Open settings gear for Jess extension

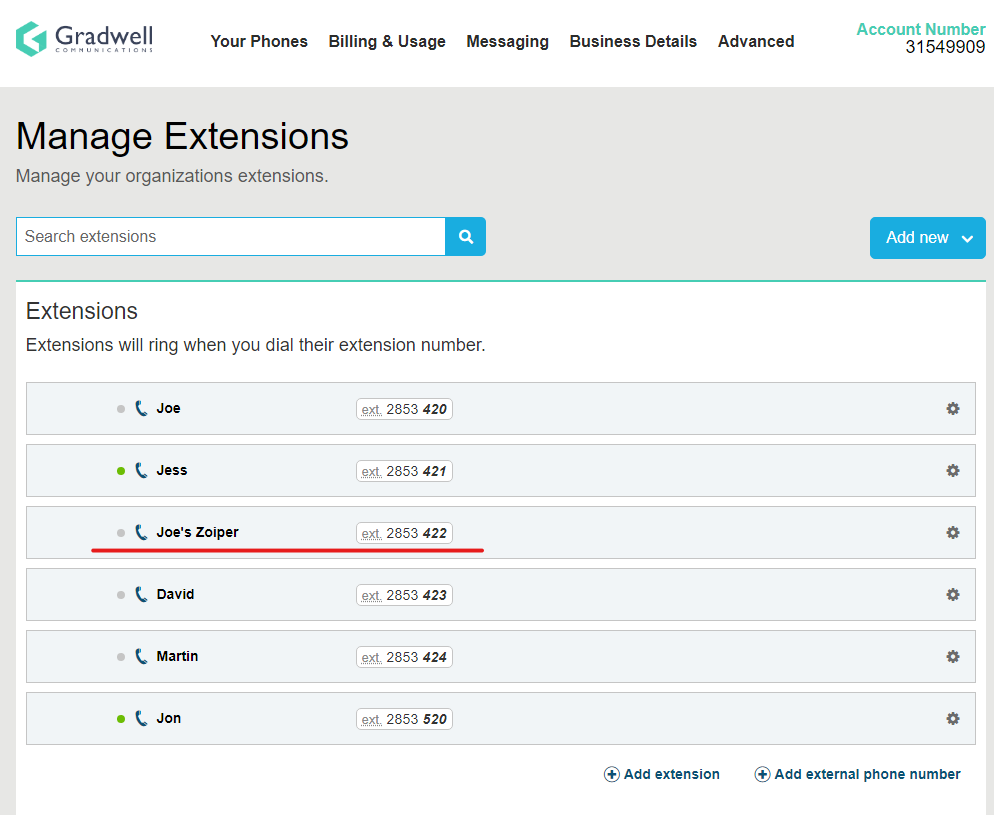pyautogui.click(x=952, y=471)
